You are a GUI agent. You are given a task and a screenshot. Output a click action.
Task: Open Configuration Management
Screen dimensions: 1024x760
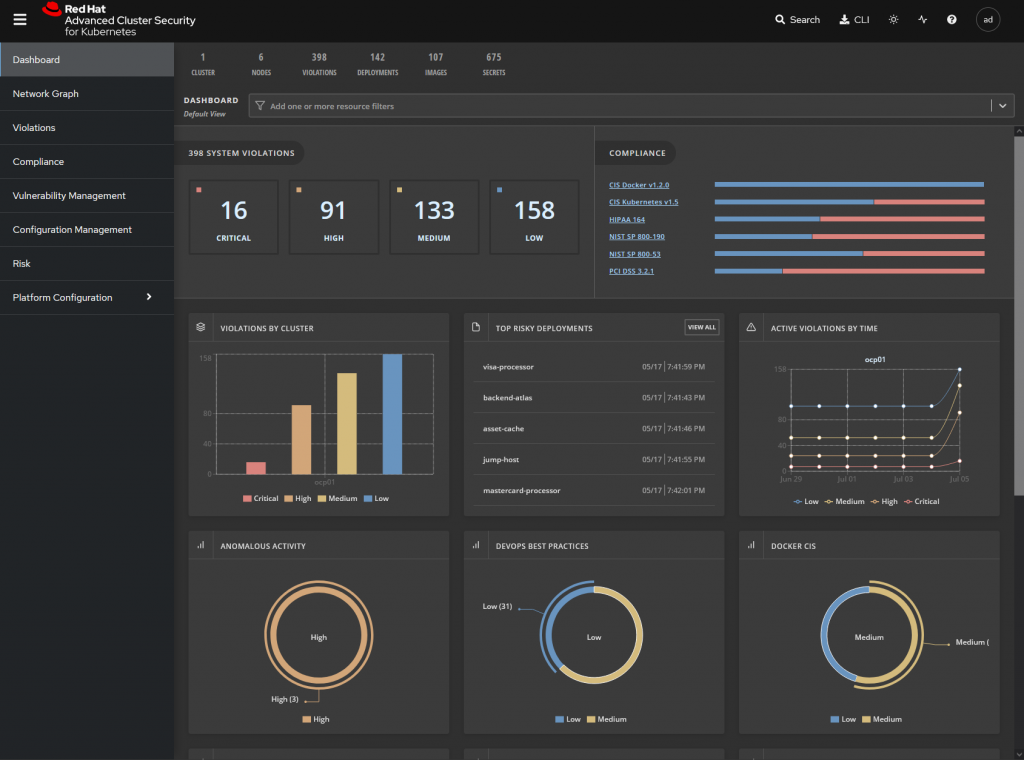pos(87,229)
